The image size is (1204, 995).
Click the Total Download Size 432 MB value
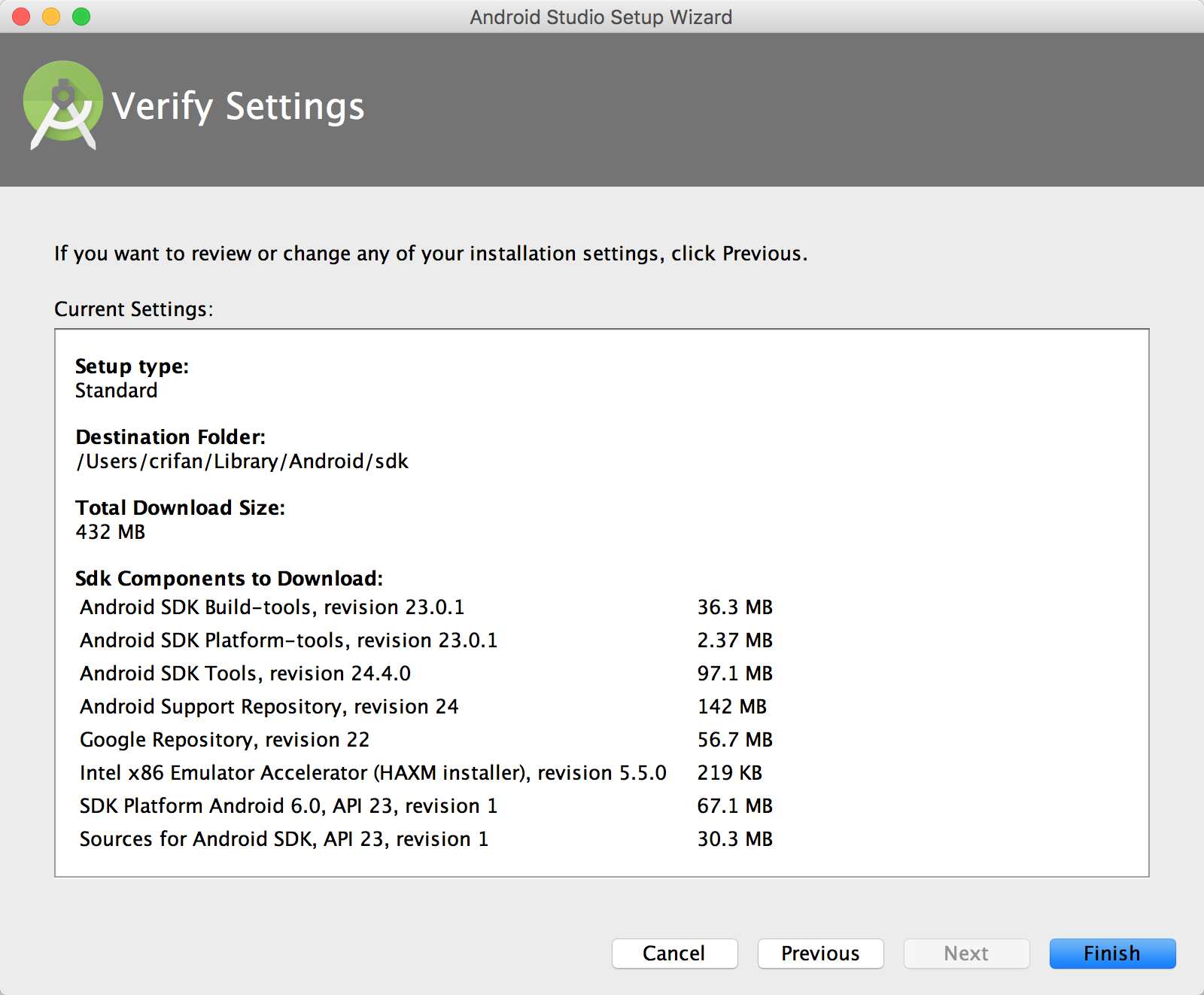[x=111, y=532]
